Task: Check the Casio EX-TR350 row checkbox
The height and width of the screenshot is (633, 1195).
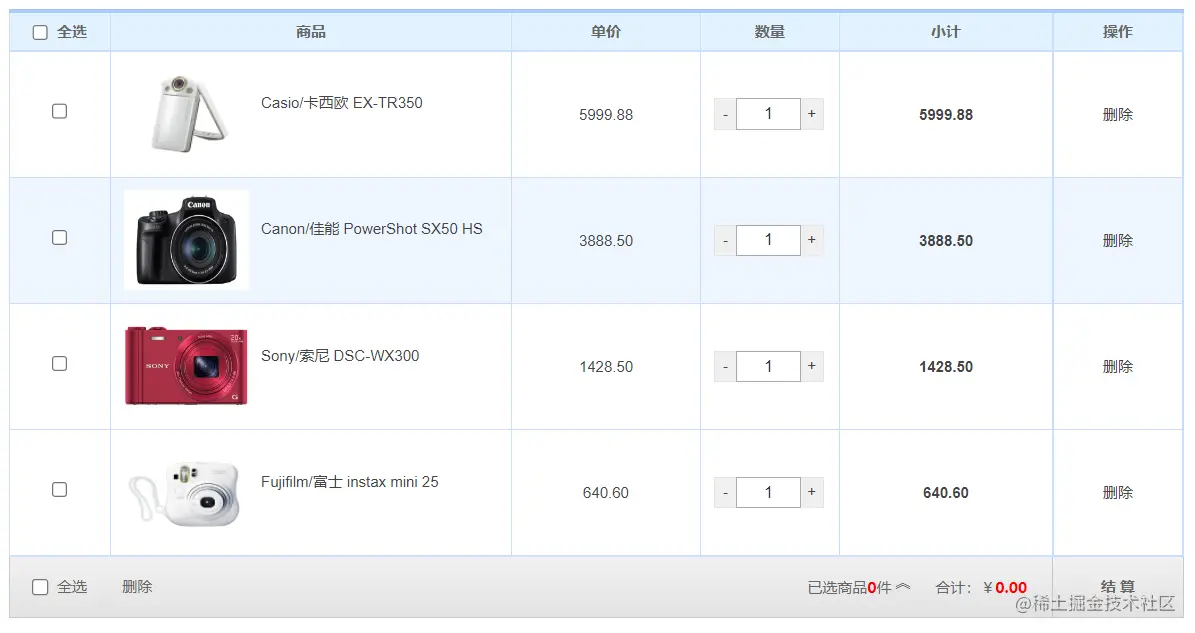Action: point(59,113)
